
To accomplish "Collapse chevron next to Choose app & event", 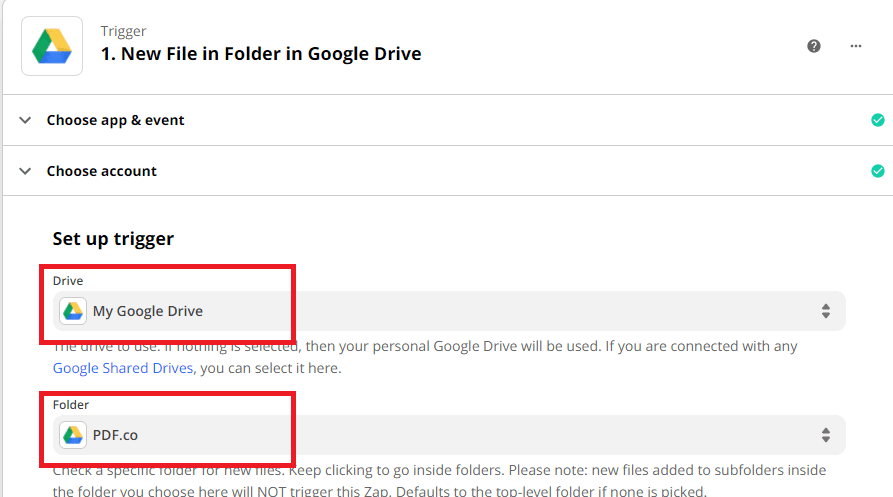I will pos(25,120).
